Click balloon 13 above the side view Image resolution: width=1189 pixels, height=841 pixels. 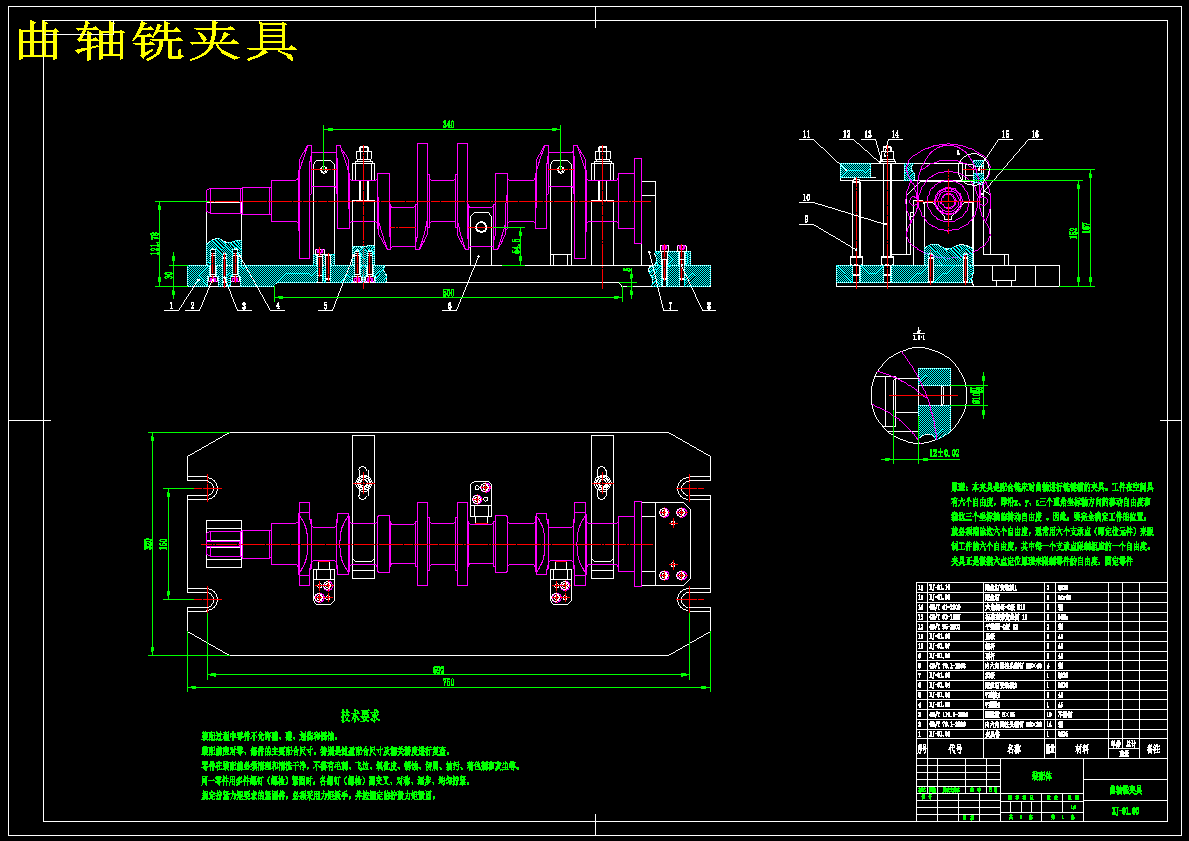click(x=868, y=135)
